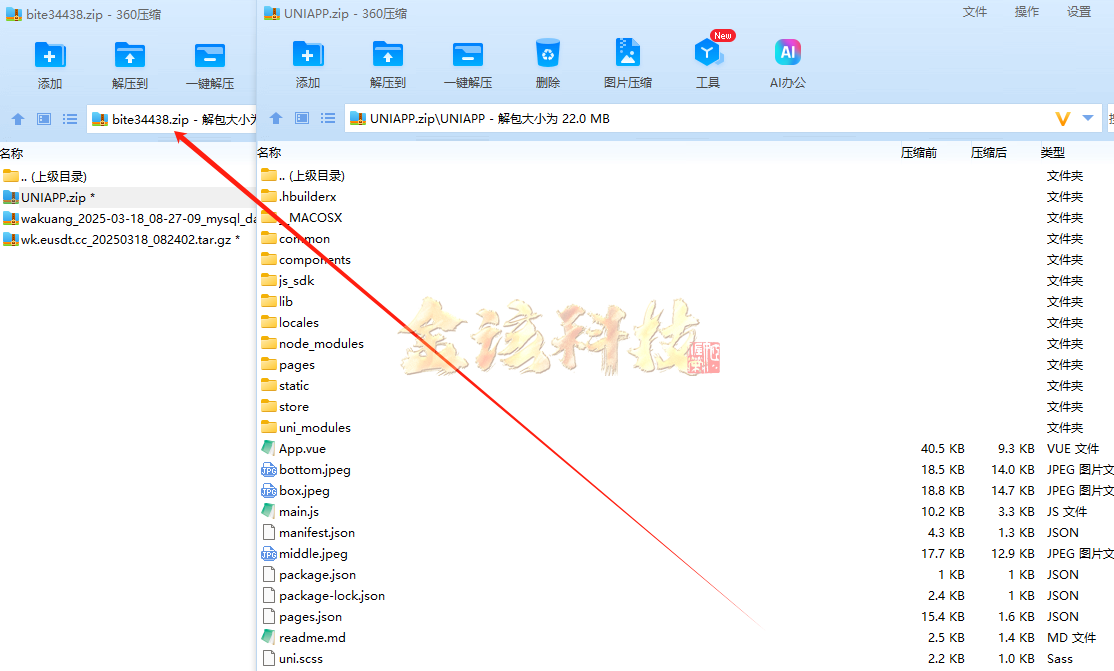The width and height of the screenshot is (1114, 671).
Task: Click the 删除 recycle bin icon
Action: pyautogui.click(x=547, y=54)
